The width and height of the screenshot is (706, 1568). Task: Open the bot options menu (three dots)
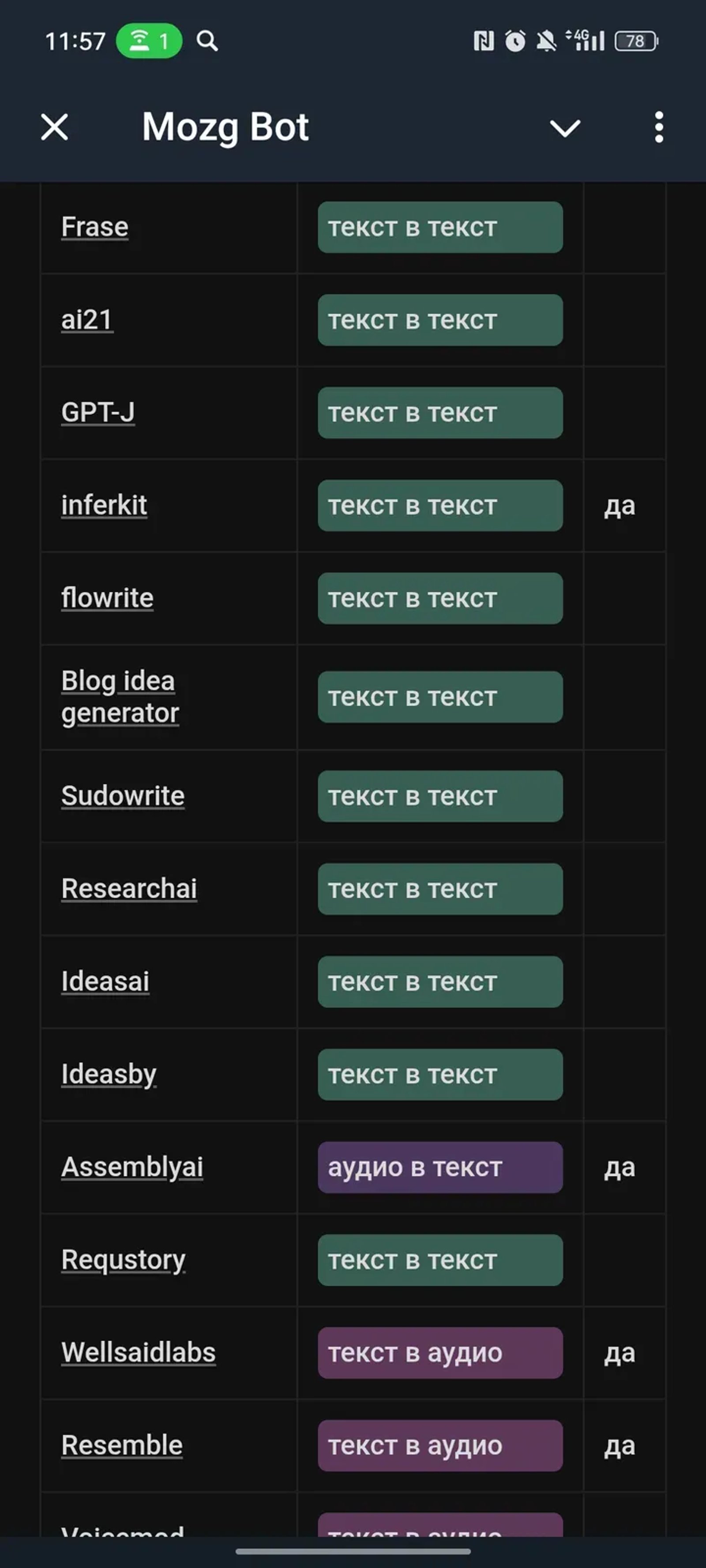pos(658,128)
